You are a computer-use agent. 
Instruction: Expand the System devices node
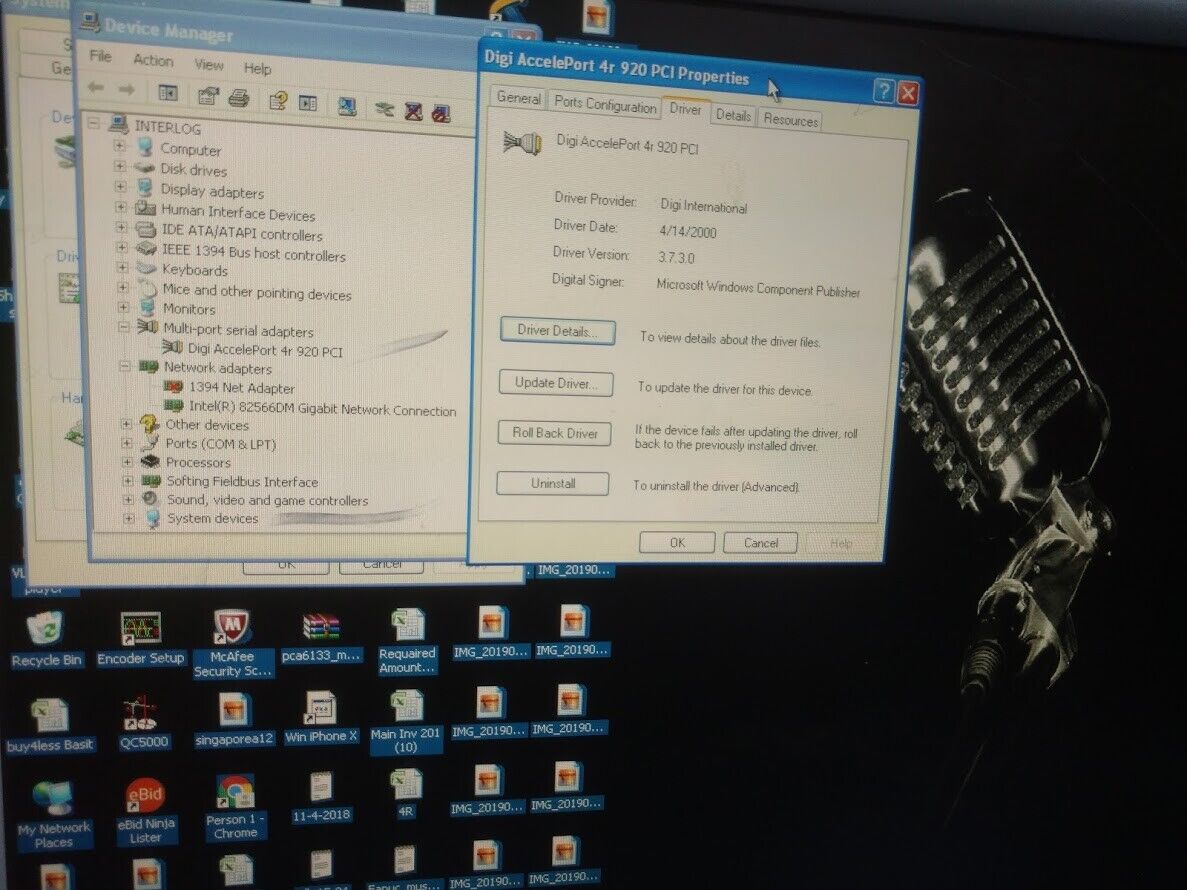(129, 518)
